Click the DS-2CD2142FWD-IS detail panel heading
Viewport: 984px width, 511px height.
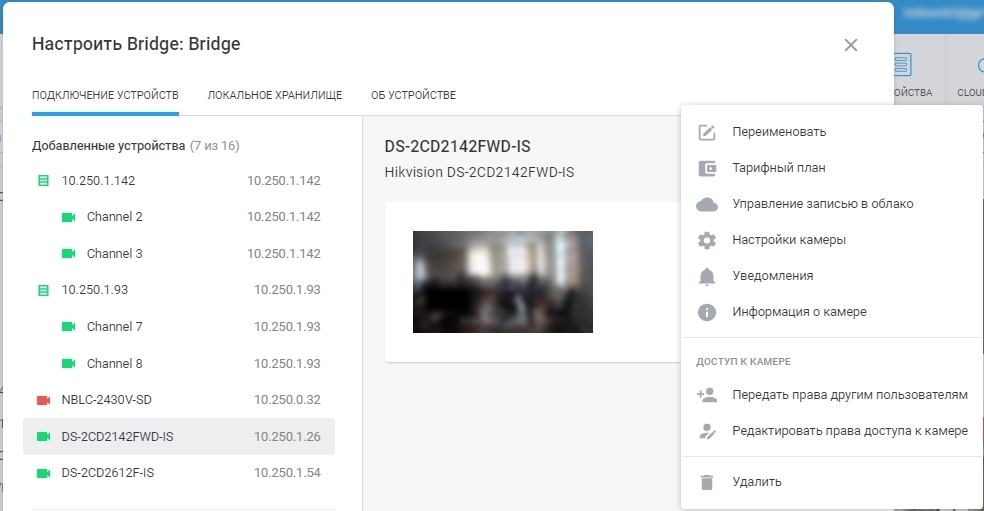tap(457, 146)
